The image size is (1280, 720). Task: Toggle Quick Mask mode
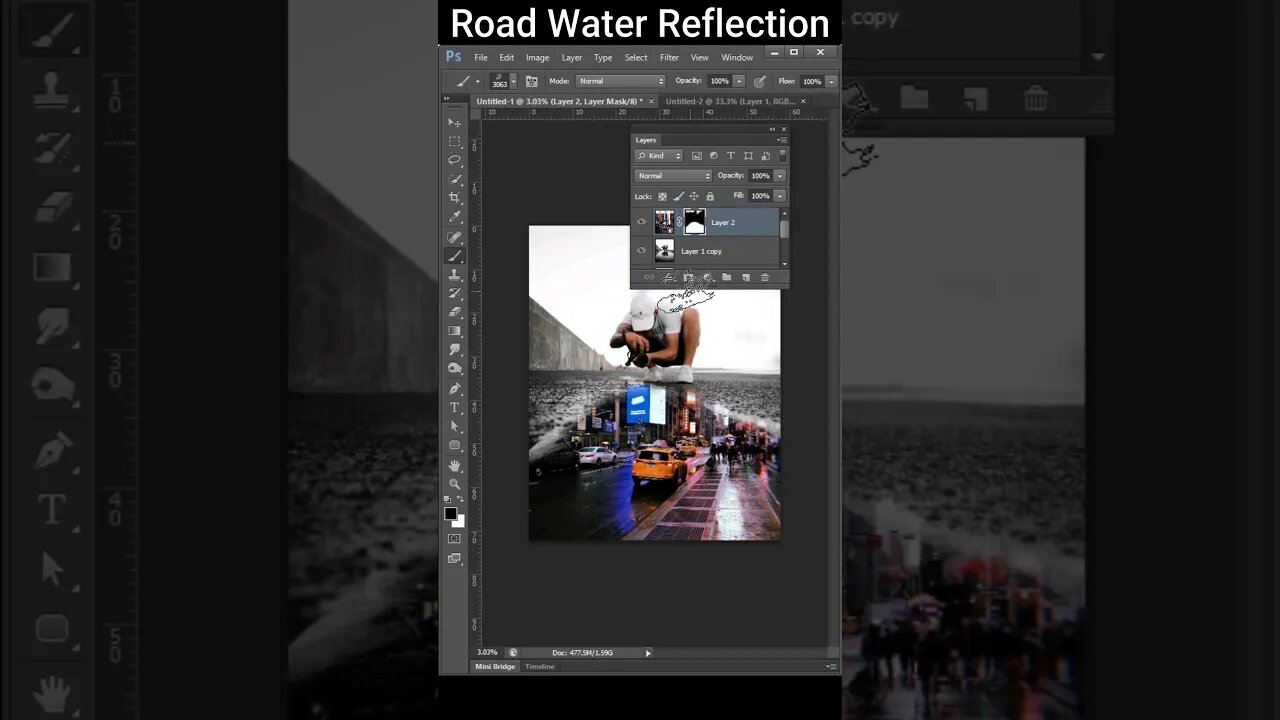(x=454, y=539)
